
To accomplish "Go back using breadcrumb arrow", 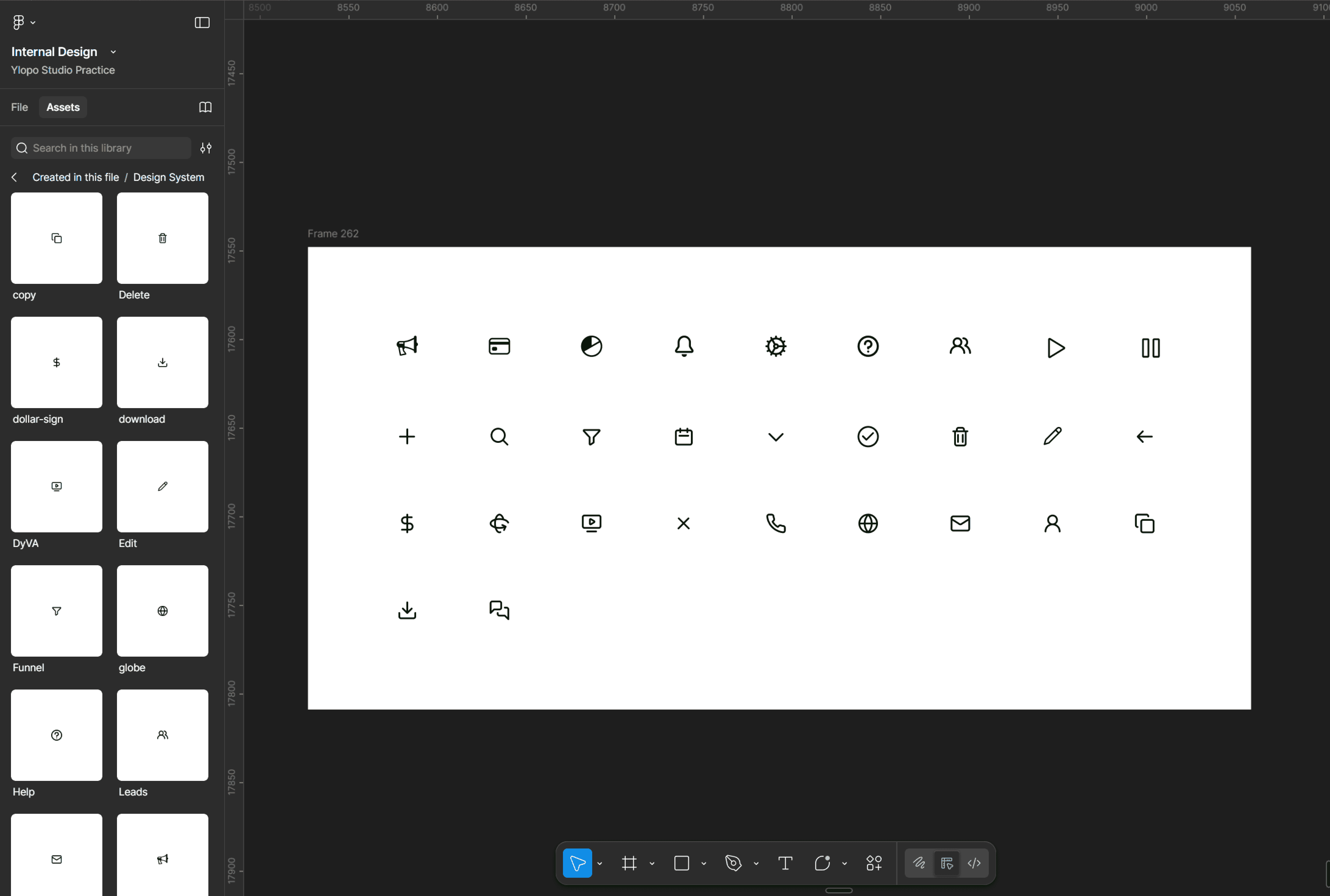I will [x=14, y=177].
